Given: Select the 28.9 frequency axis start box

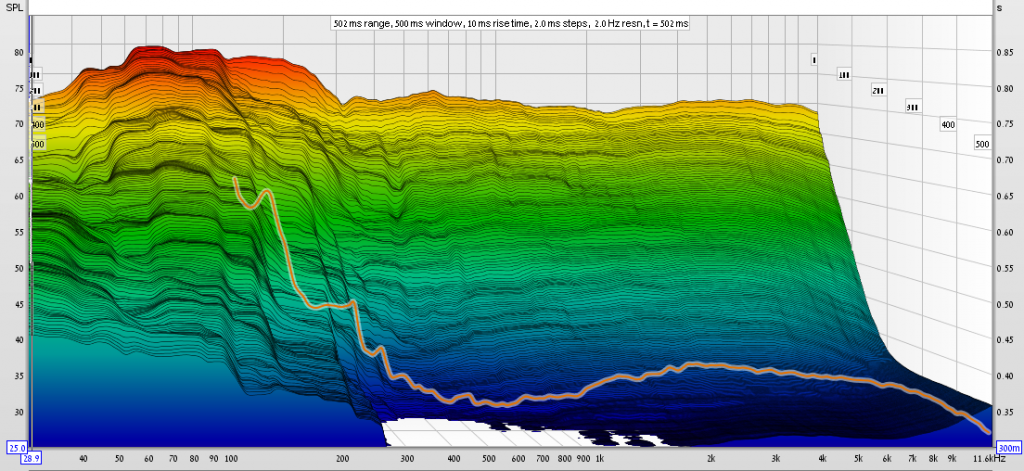Looking at the screenshot, I should click(30, 458).
